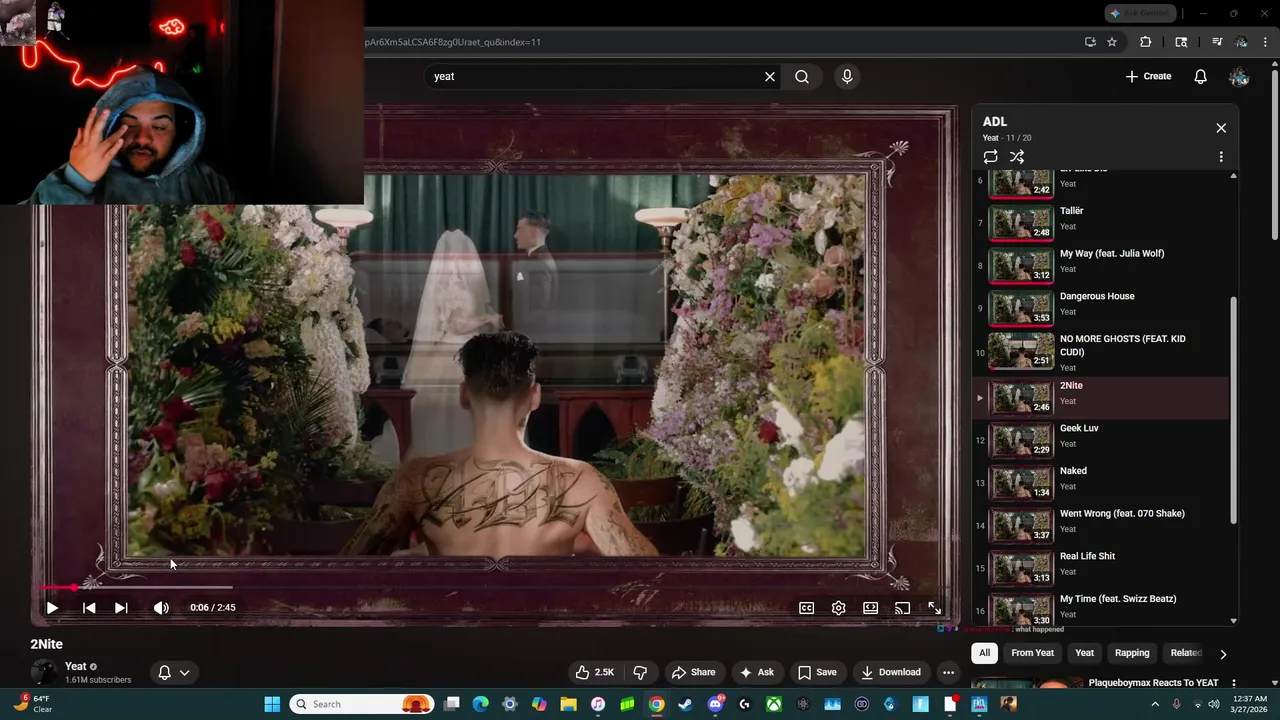Image resolution: width=1280 pixels, height=720 pixels.
Task: Open Chrome media controls icon
Action: point(1217,42)
